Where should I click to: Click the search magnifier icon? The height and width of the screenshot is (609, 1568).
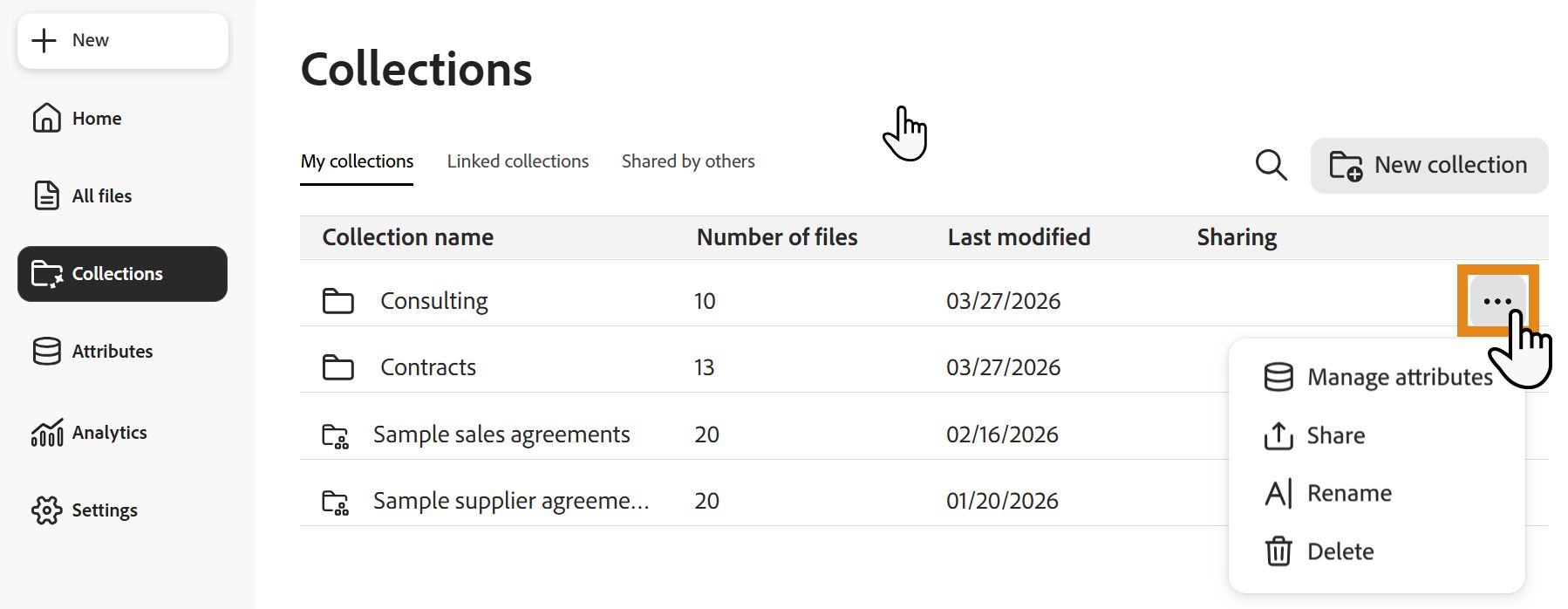click(1271, 164)
